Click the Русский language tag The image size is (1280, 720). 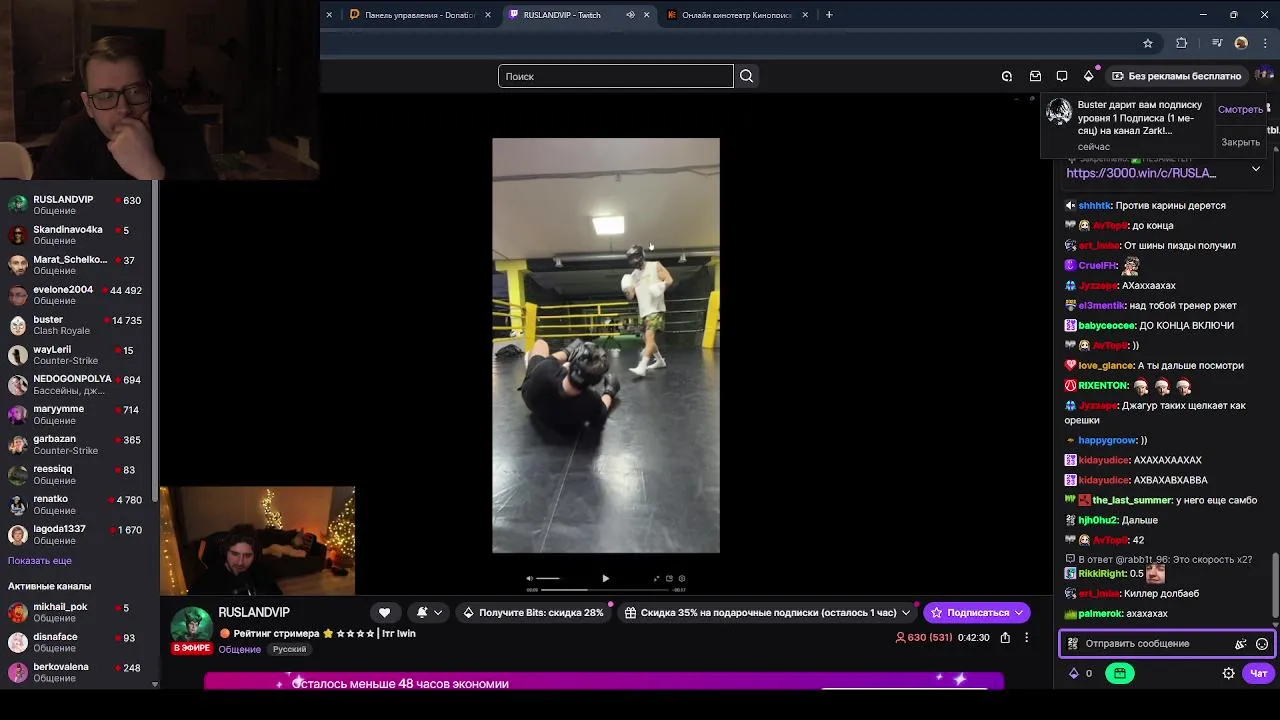289,649
